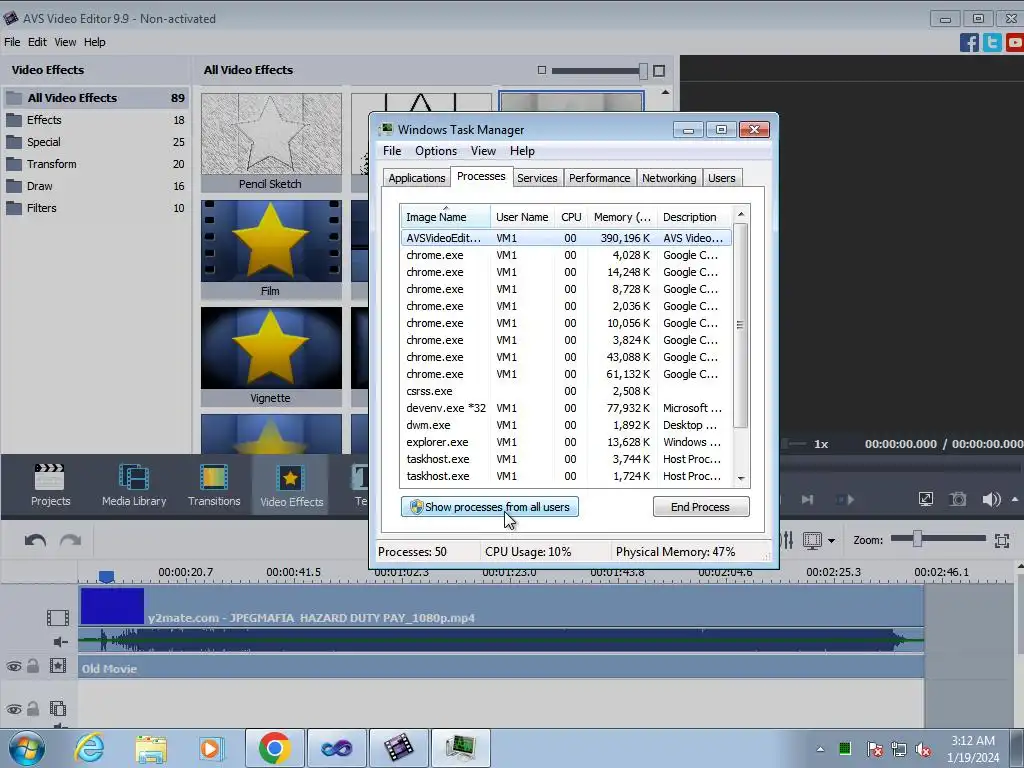The height and width of the screenshot is (768, 1024).
Task: Click the Redo arrow above timeline
Action: [71, 541]
